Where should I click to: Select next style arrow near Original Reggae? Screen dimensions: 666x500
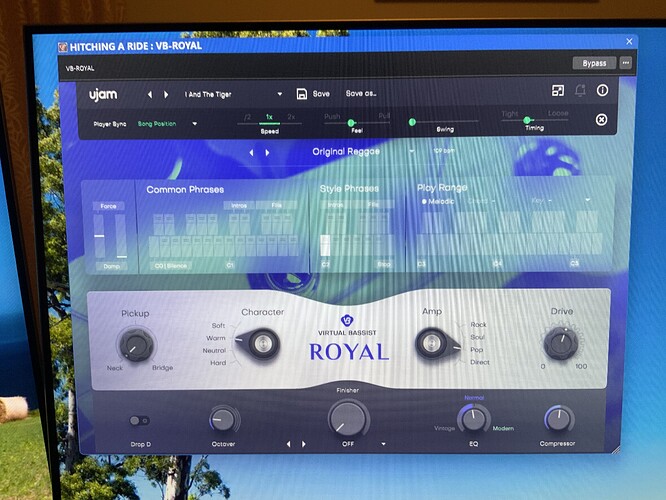pos(267,153)
